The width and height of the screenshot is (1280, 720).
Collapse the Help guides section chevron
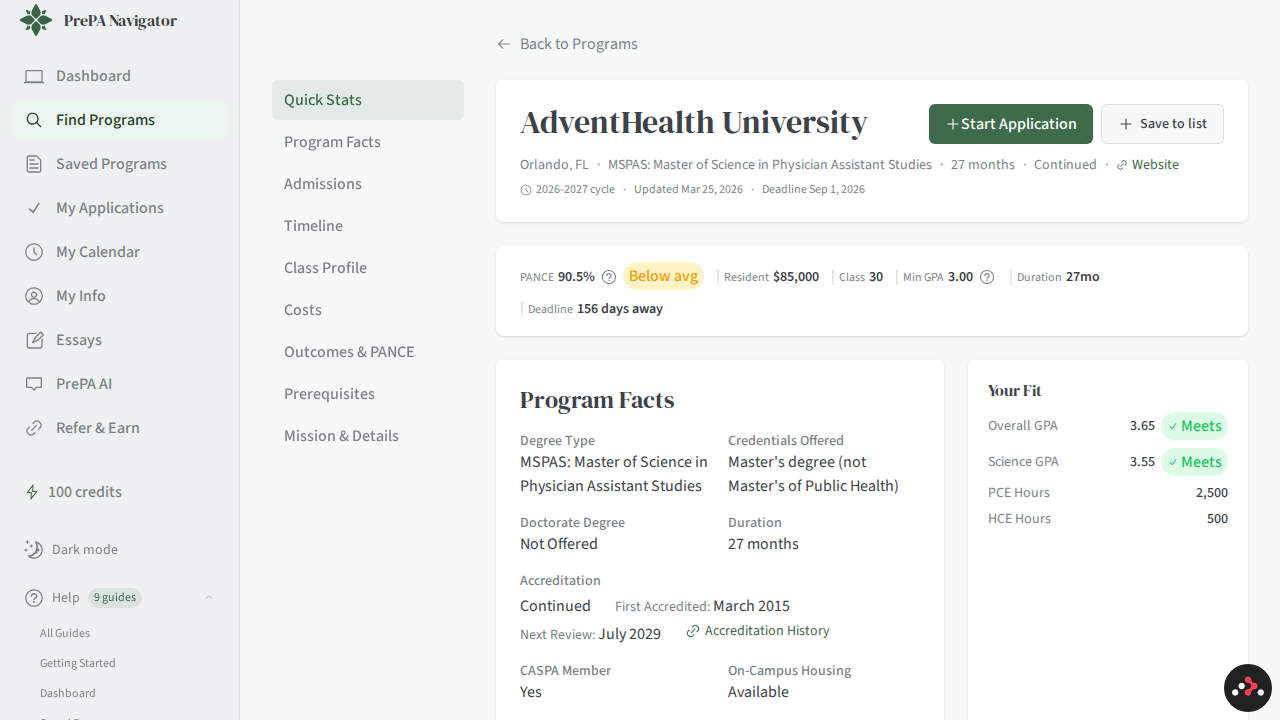click(209, 598)
